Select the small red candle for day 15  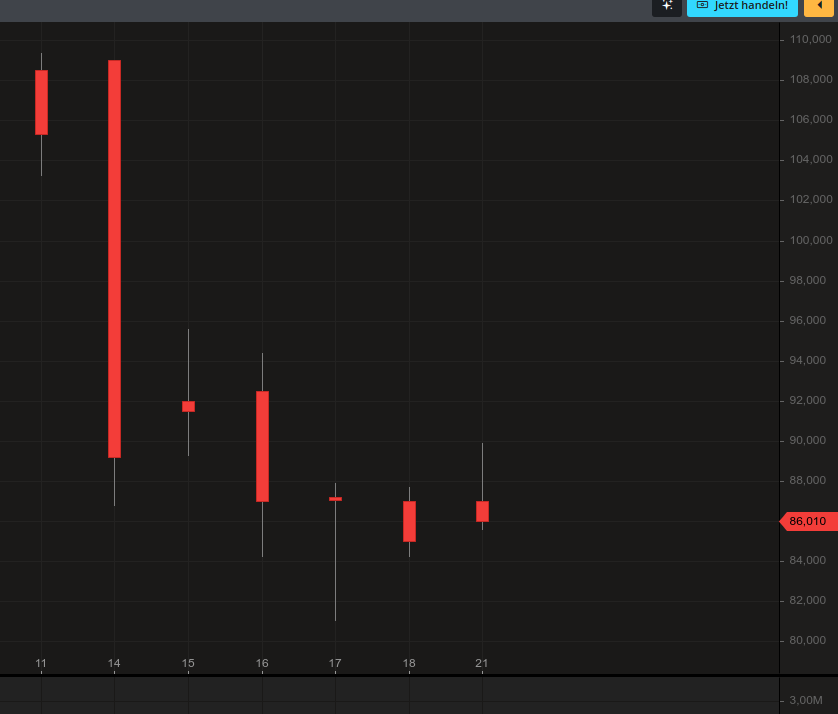188,406
